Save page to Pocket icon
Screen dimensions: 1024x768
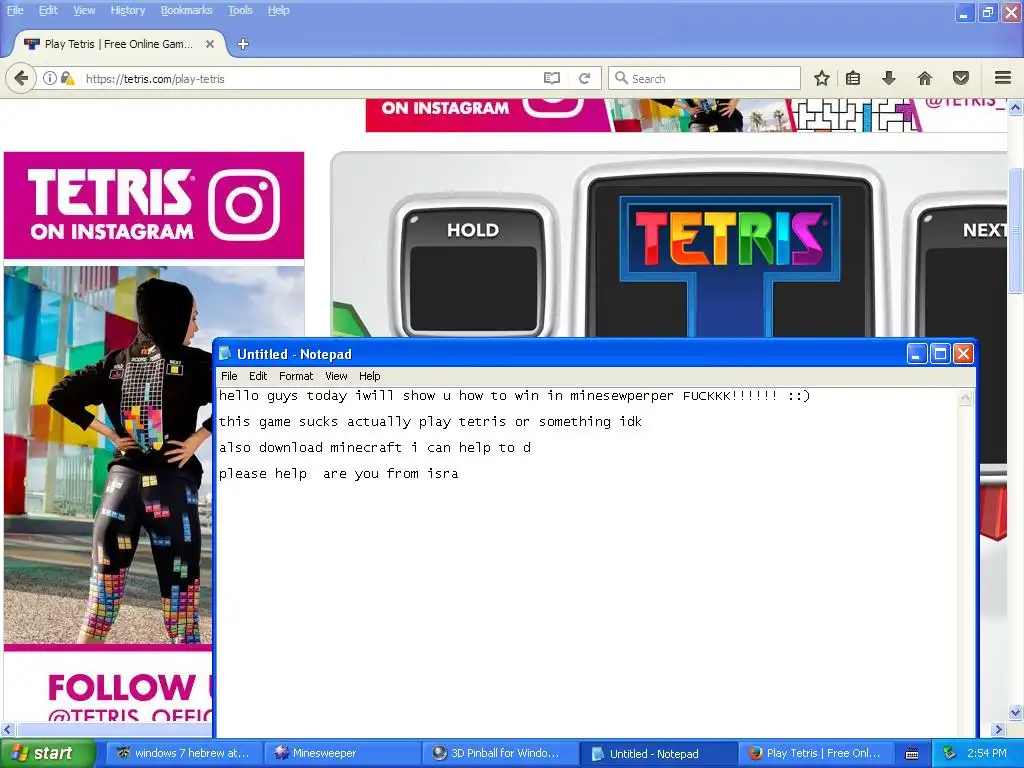click(x=961, y=78)
